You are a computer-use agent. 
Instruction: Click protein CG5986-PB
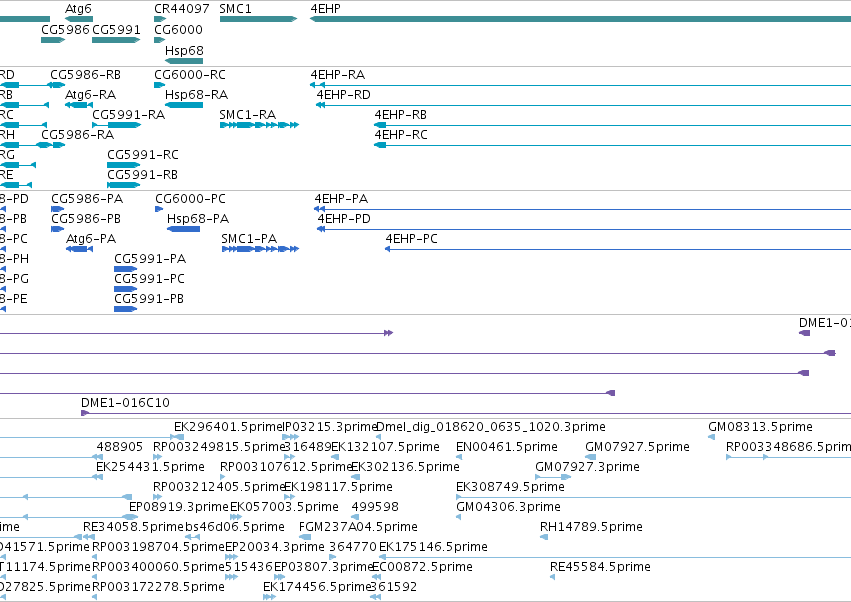pos(86,219)
